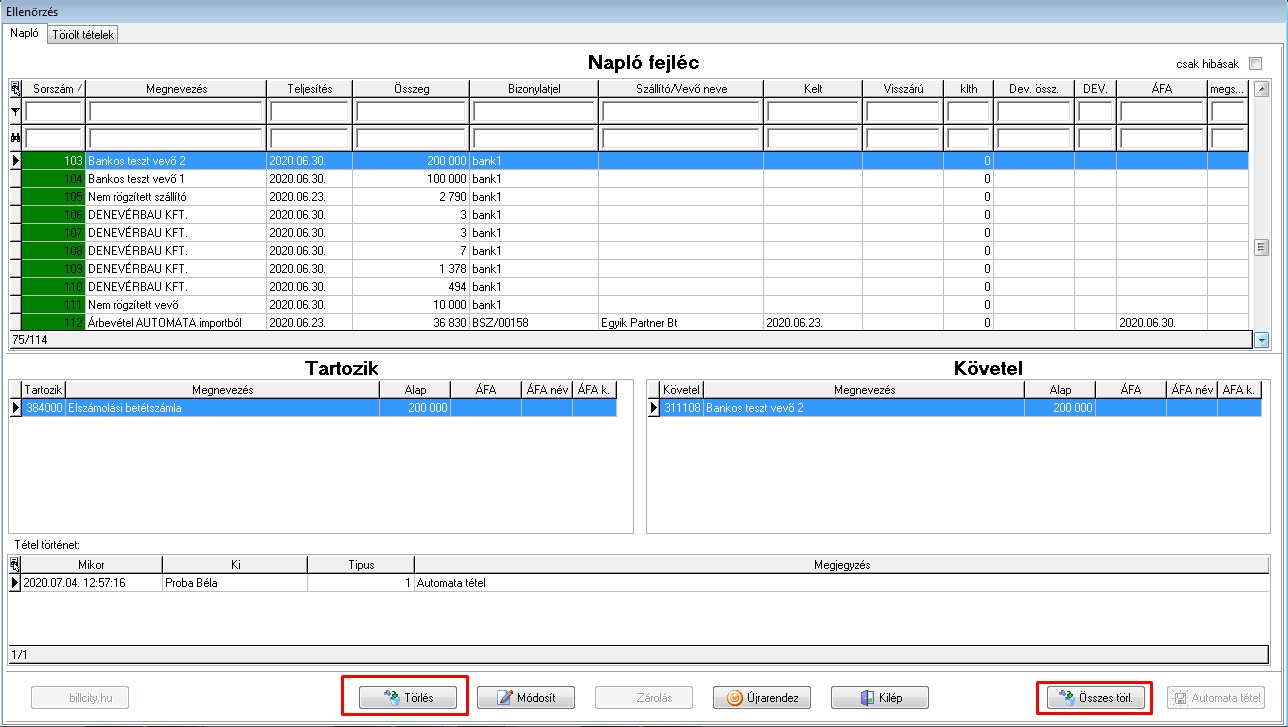Viewport: 1288px width, 727px height.
Task: Open the Napló fejléc grid's column chooser icon
Action: coord(15,89)
